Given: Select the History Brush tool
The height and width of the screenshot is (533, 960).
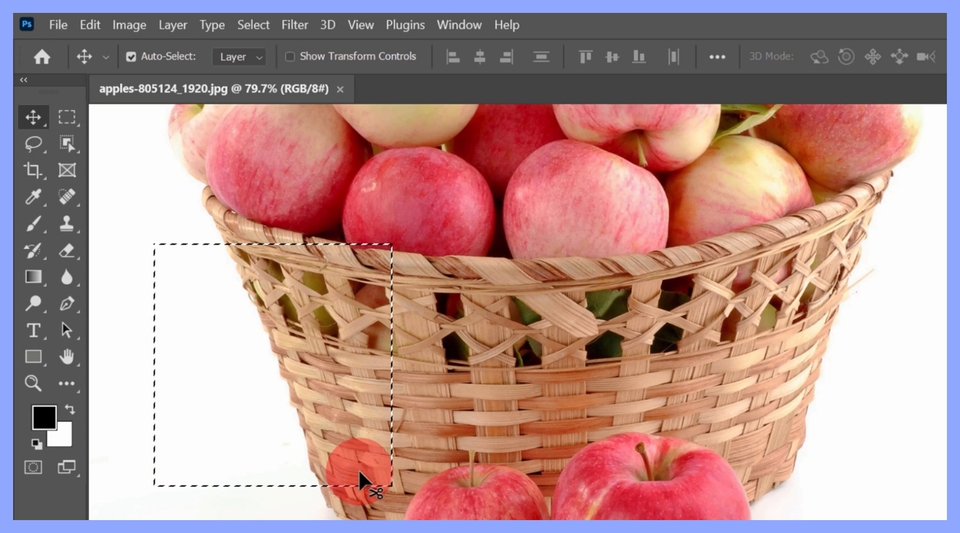Looking at the screenshot, I should click(33, 251).
